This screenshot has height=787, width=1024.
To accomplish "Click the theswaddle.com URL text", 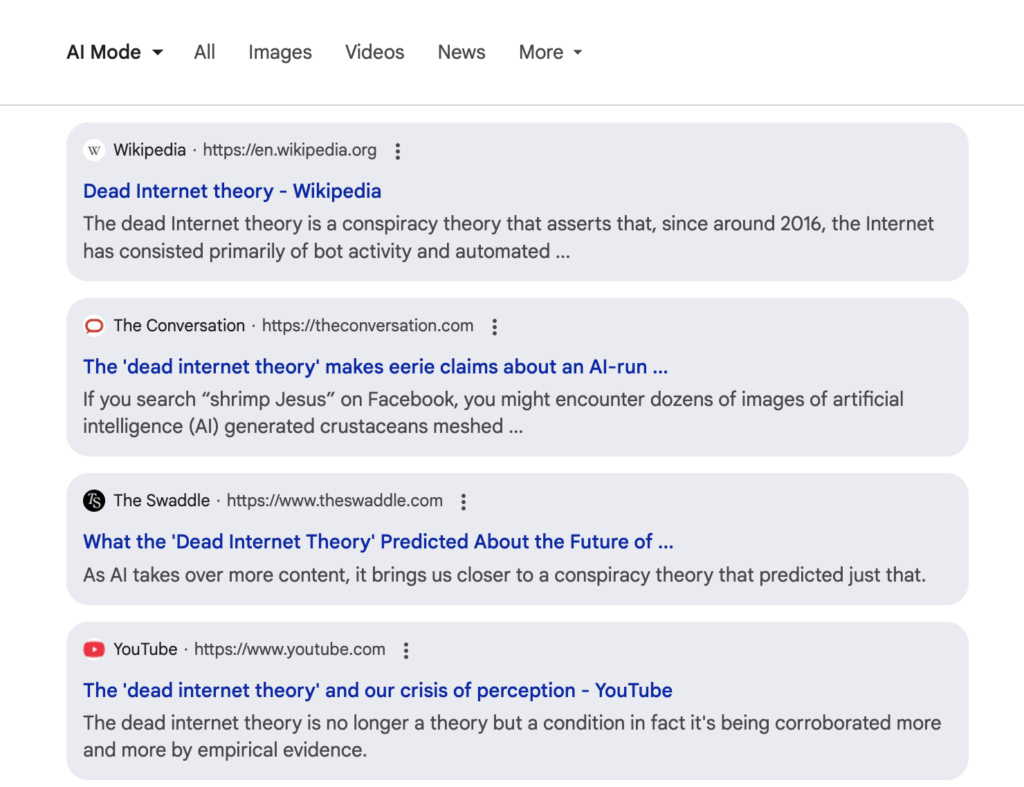I will point(334,501).
